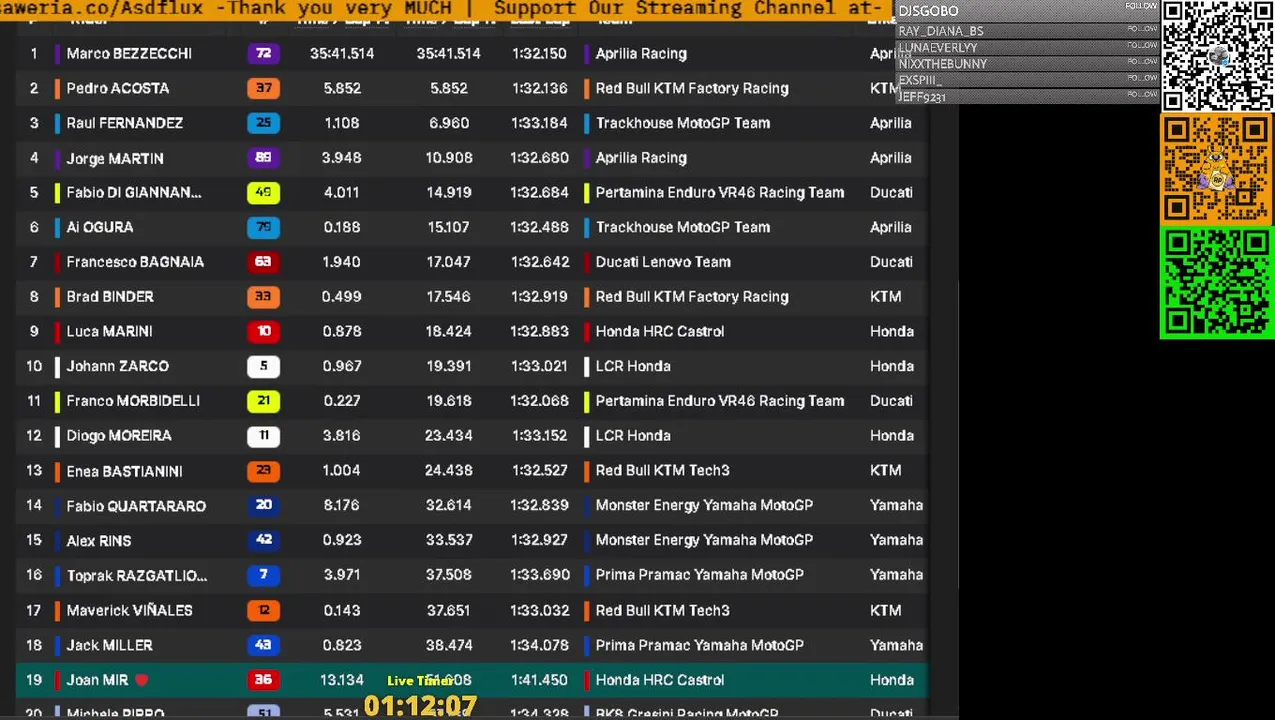Click Alex Rins' number 42 badge

tap(263, 540)
